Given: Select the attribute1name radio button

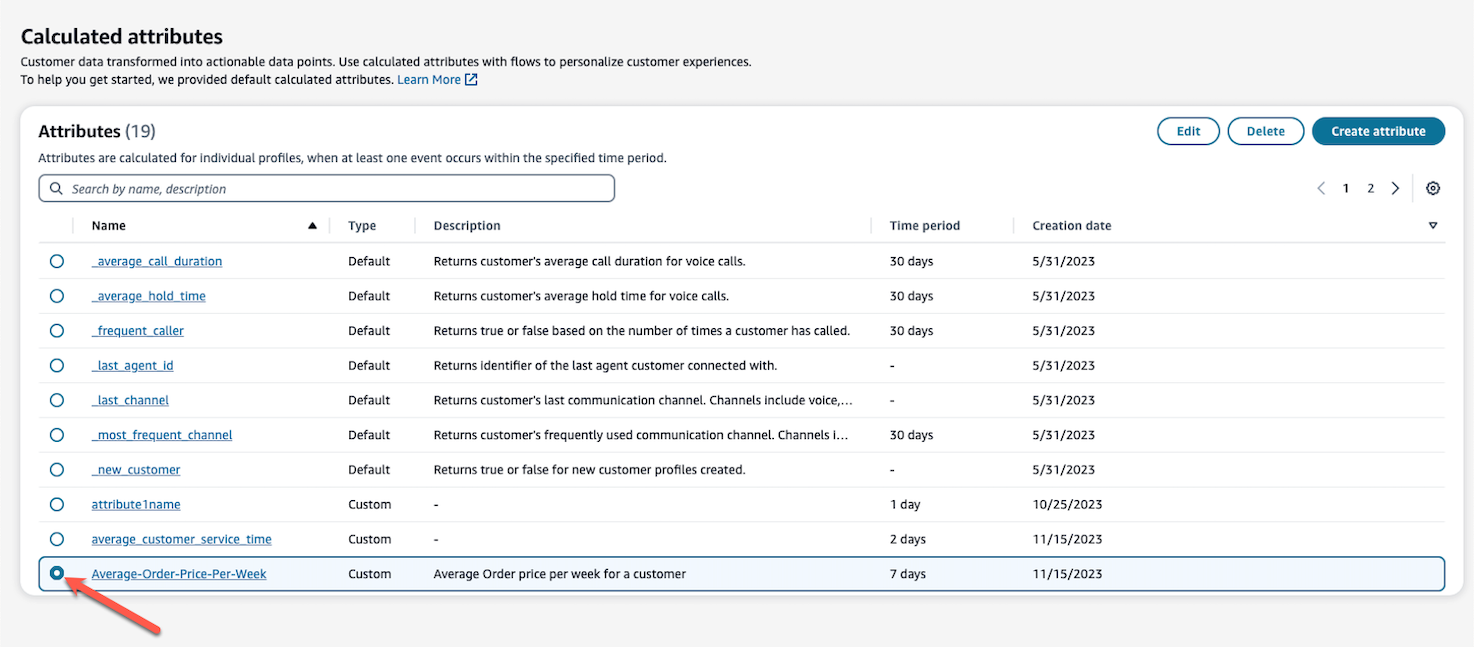Looking at the screenshot, I should coord(57,505).
